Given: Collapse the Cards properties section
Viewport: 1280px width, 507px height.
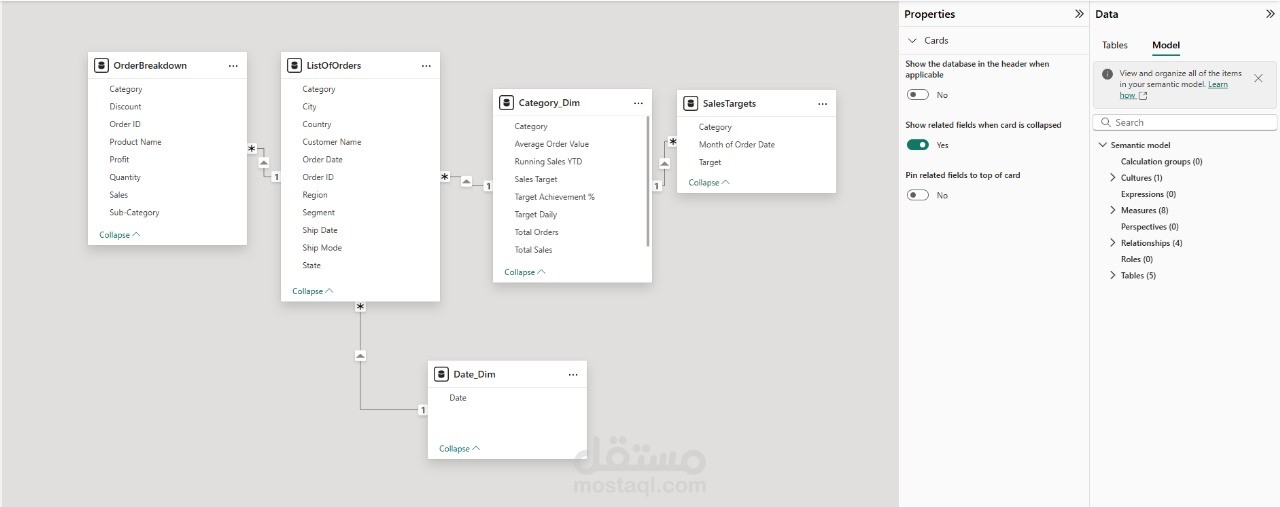Looking at the screenshot, I should pos(912,41).
